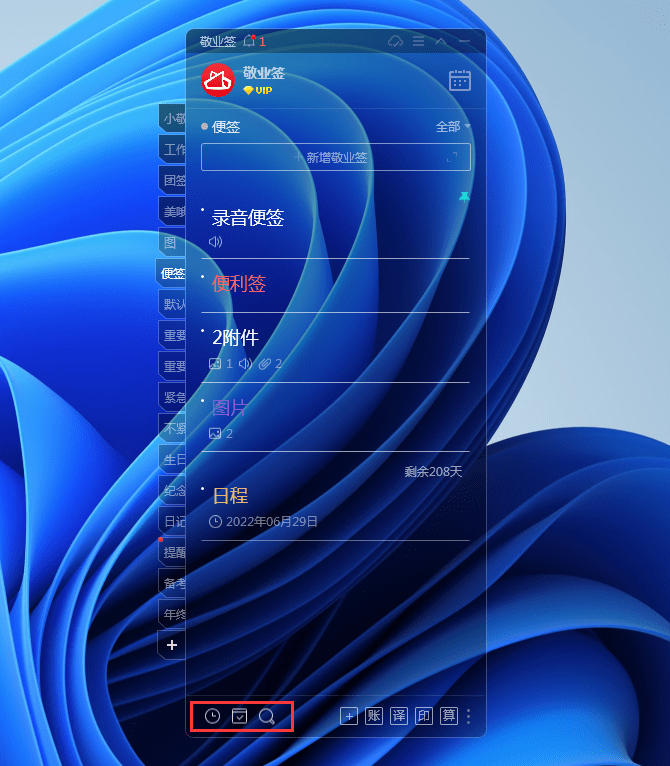Open the 录音便签 note
670x766 pixels.
coord(248,217)
